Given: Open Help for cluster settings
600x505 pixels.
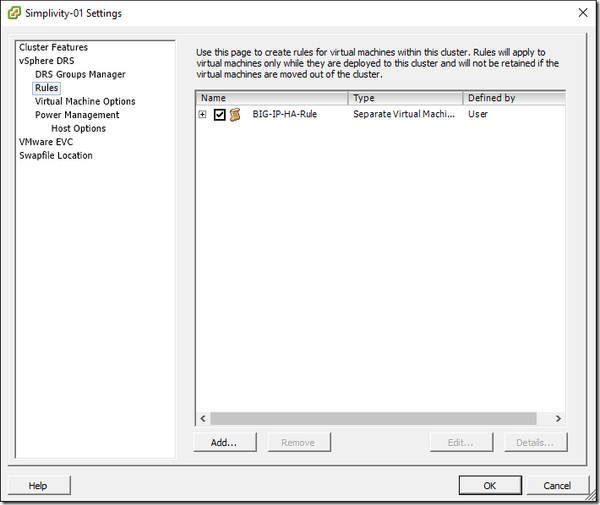Looking at the screenshot, I should pos(39,485).
